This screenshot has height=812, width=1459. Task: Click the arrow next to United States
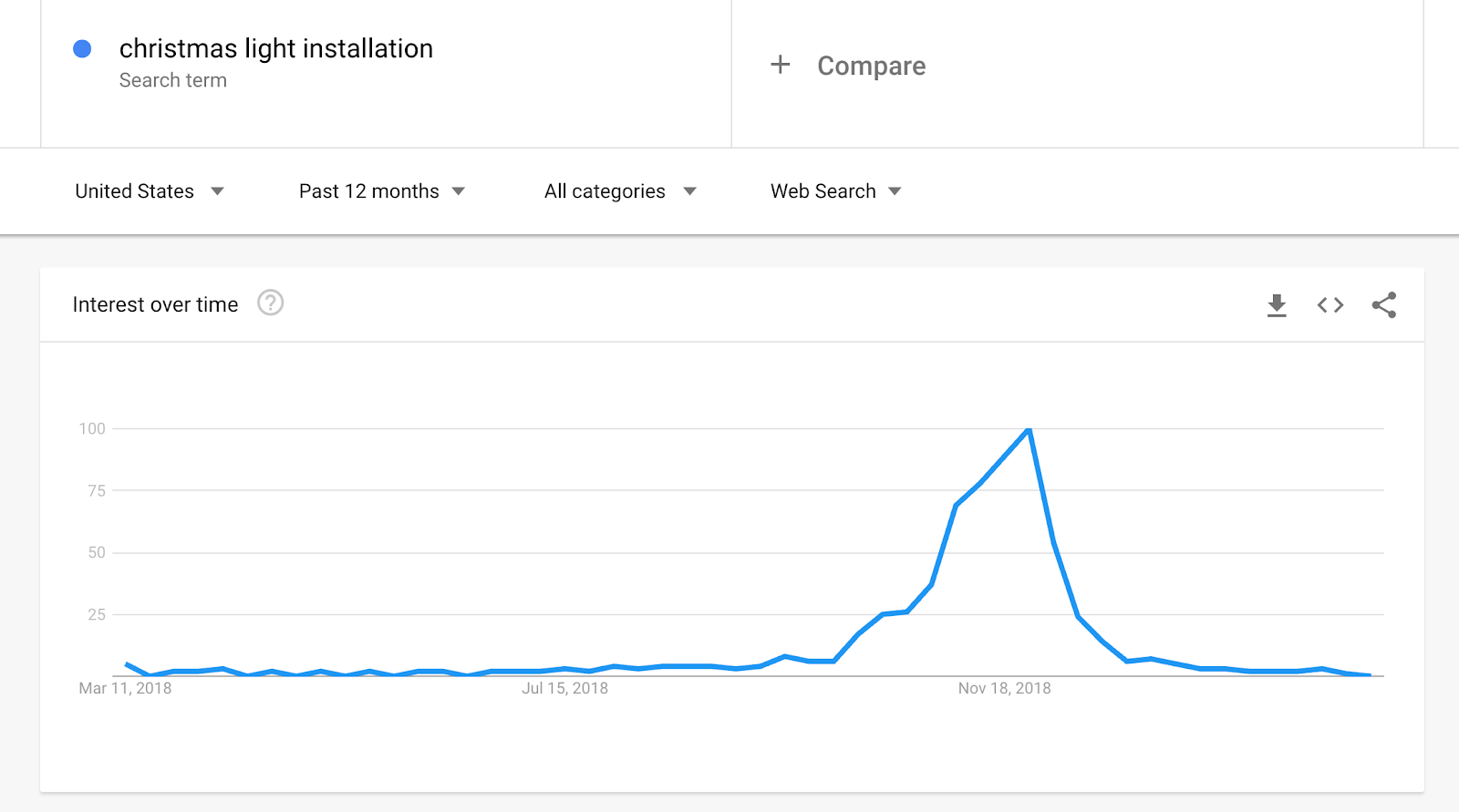217,191
